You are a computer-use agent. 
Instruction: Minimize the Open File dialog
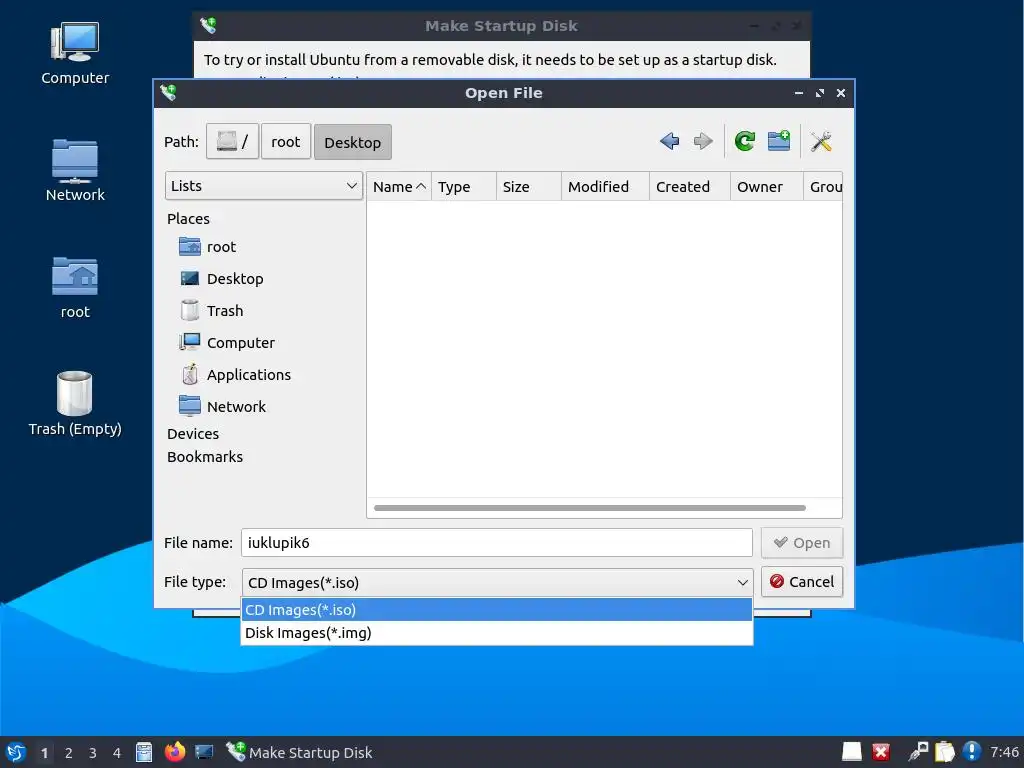(x=799, y=93)
